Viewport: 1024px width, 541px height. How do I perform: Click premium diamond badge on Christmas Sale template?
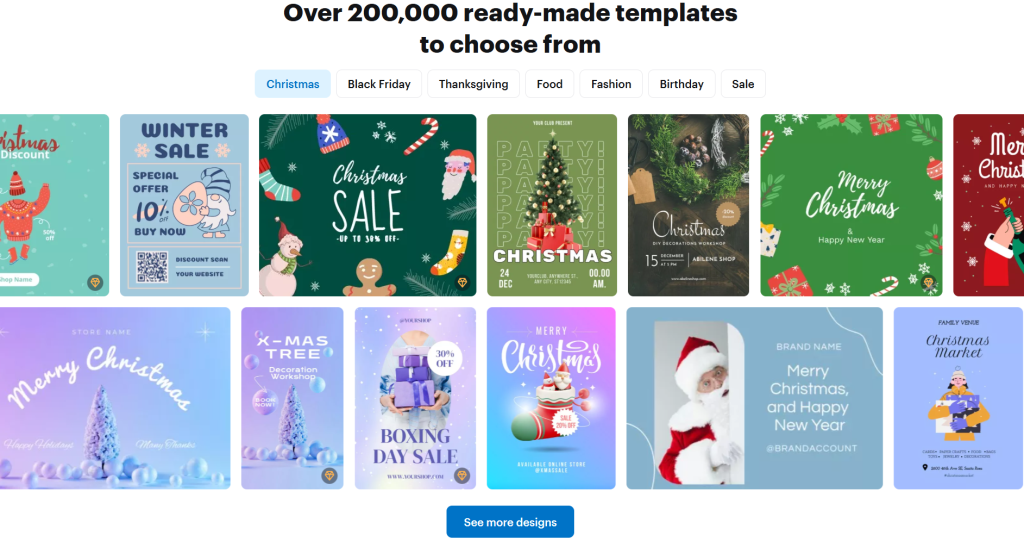click(x=462, y=282)
